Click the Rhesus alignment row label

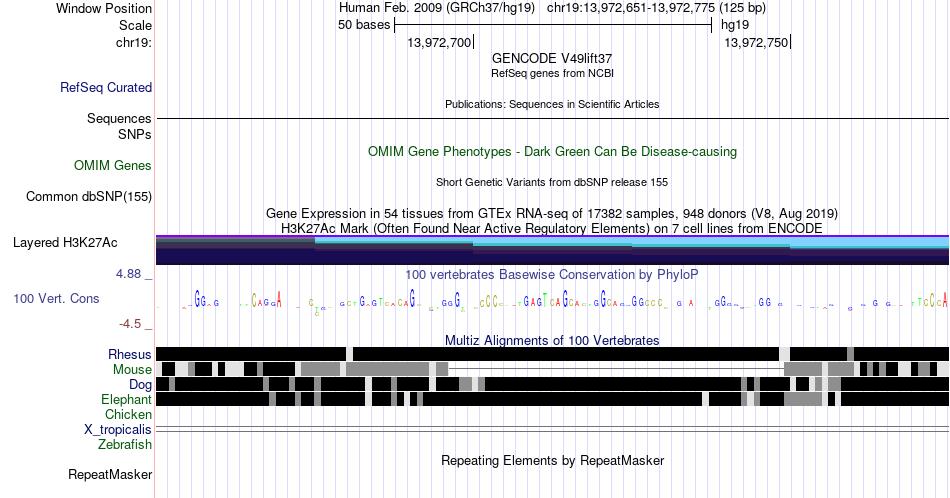pyautogui.click(x=130, y=354)
